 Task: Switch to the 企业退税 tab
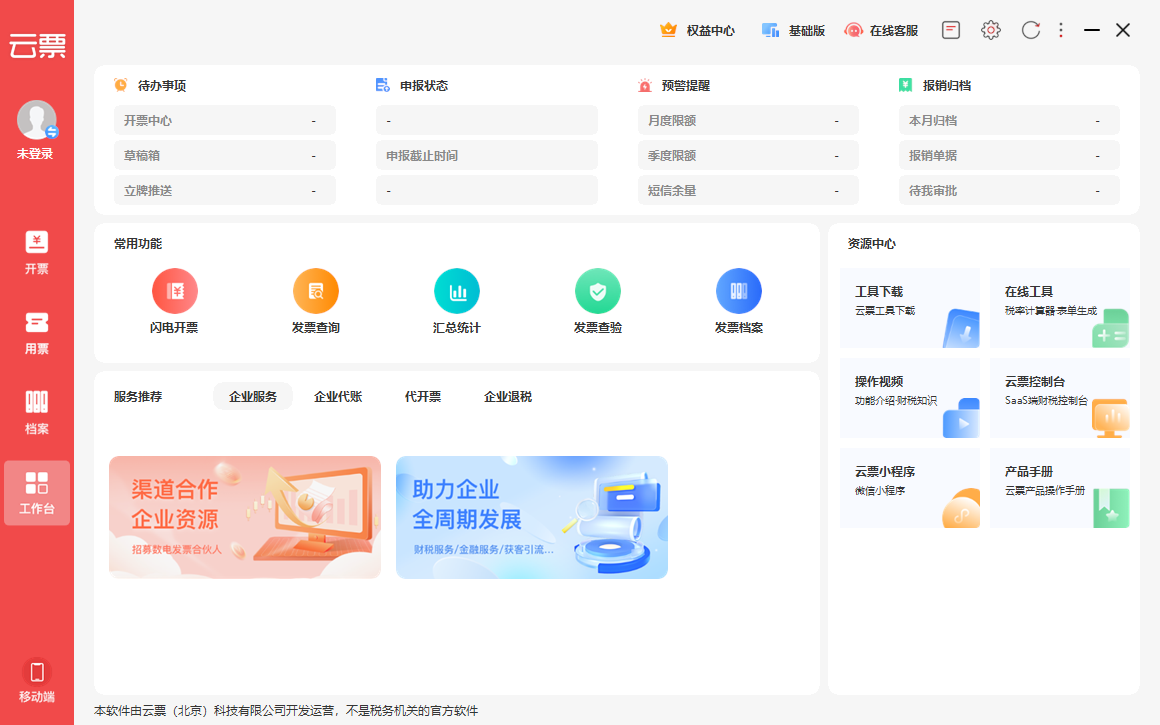[x=508, y=397]
